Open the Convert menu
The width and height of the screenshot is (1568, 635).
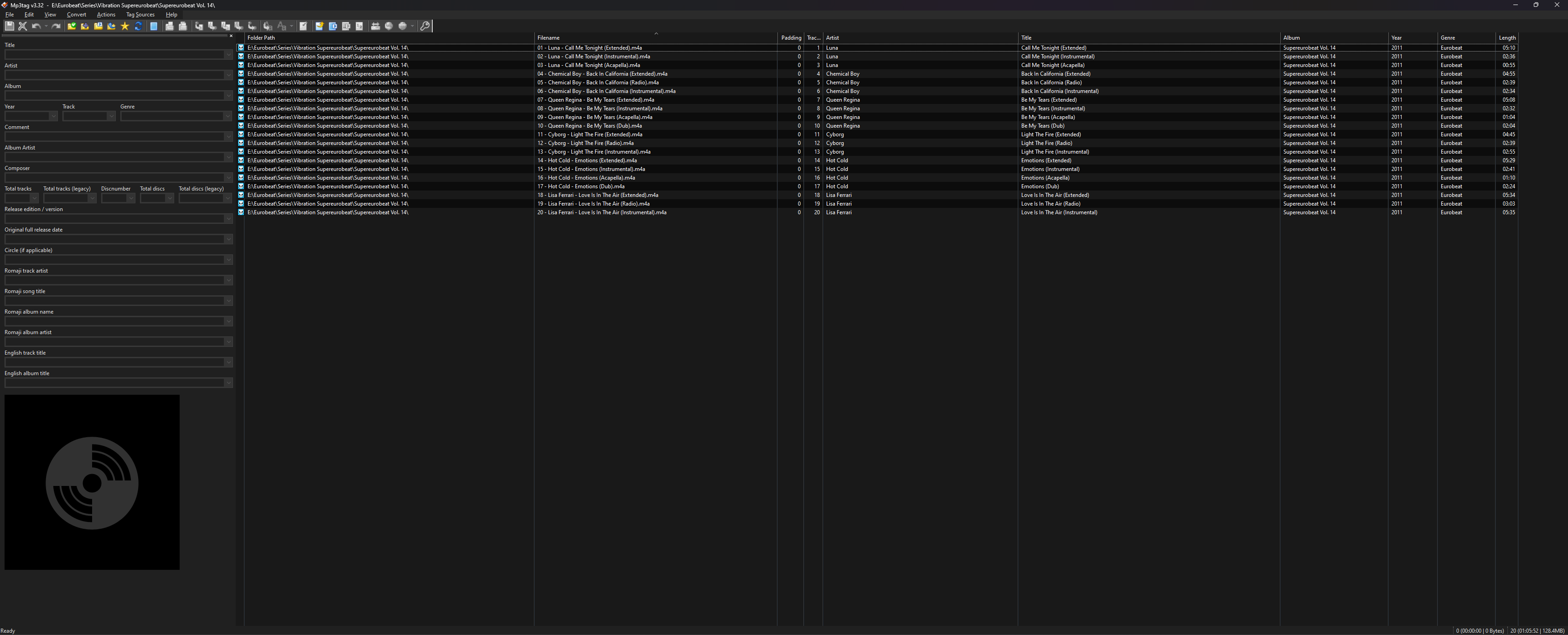pyautogui.click(x=76, y=15)
